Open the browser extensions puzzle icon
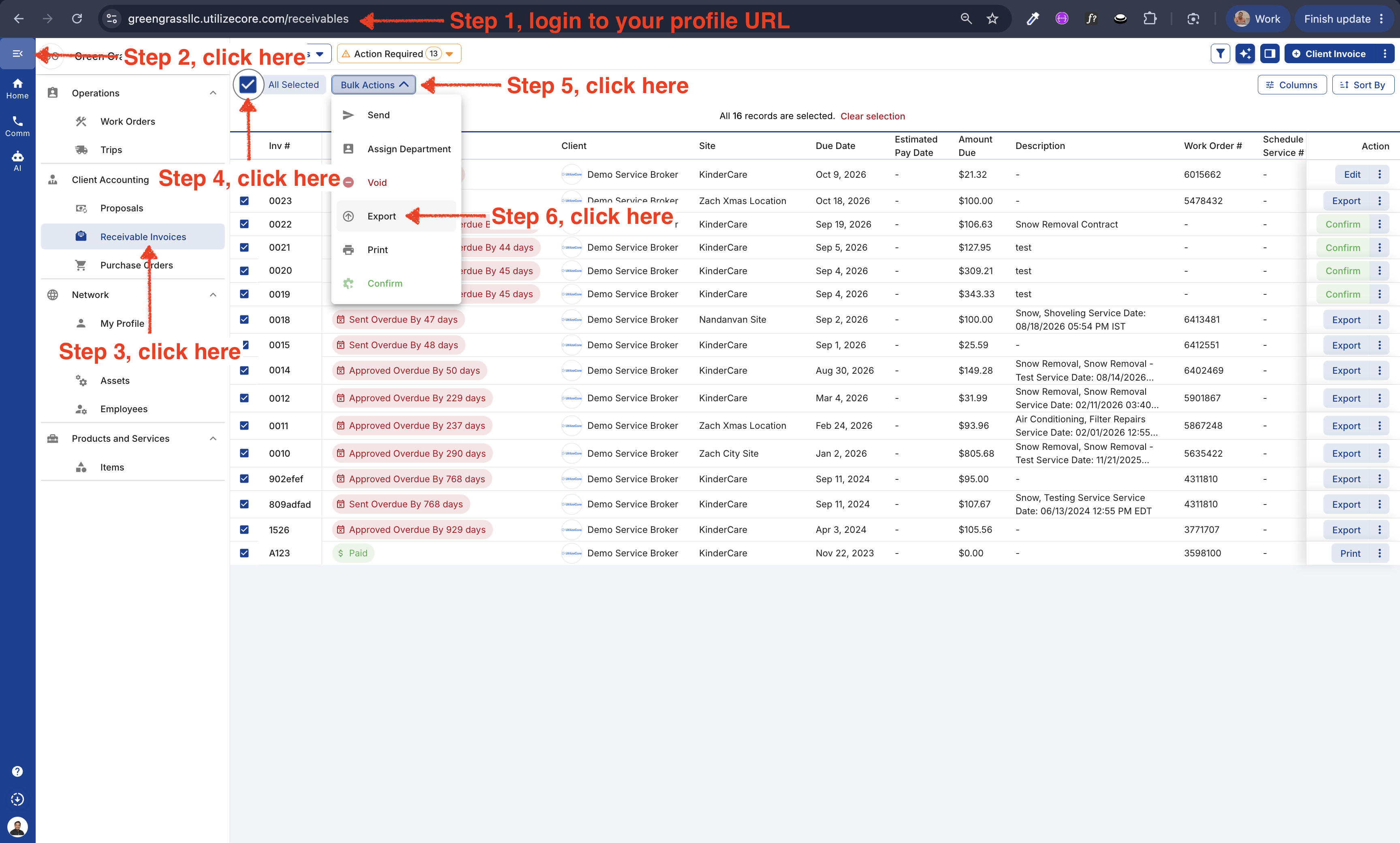This screenshot has width=1400, height=843. [1149, 19]
